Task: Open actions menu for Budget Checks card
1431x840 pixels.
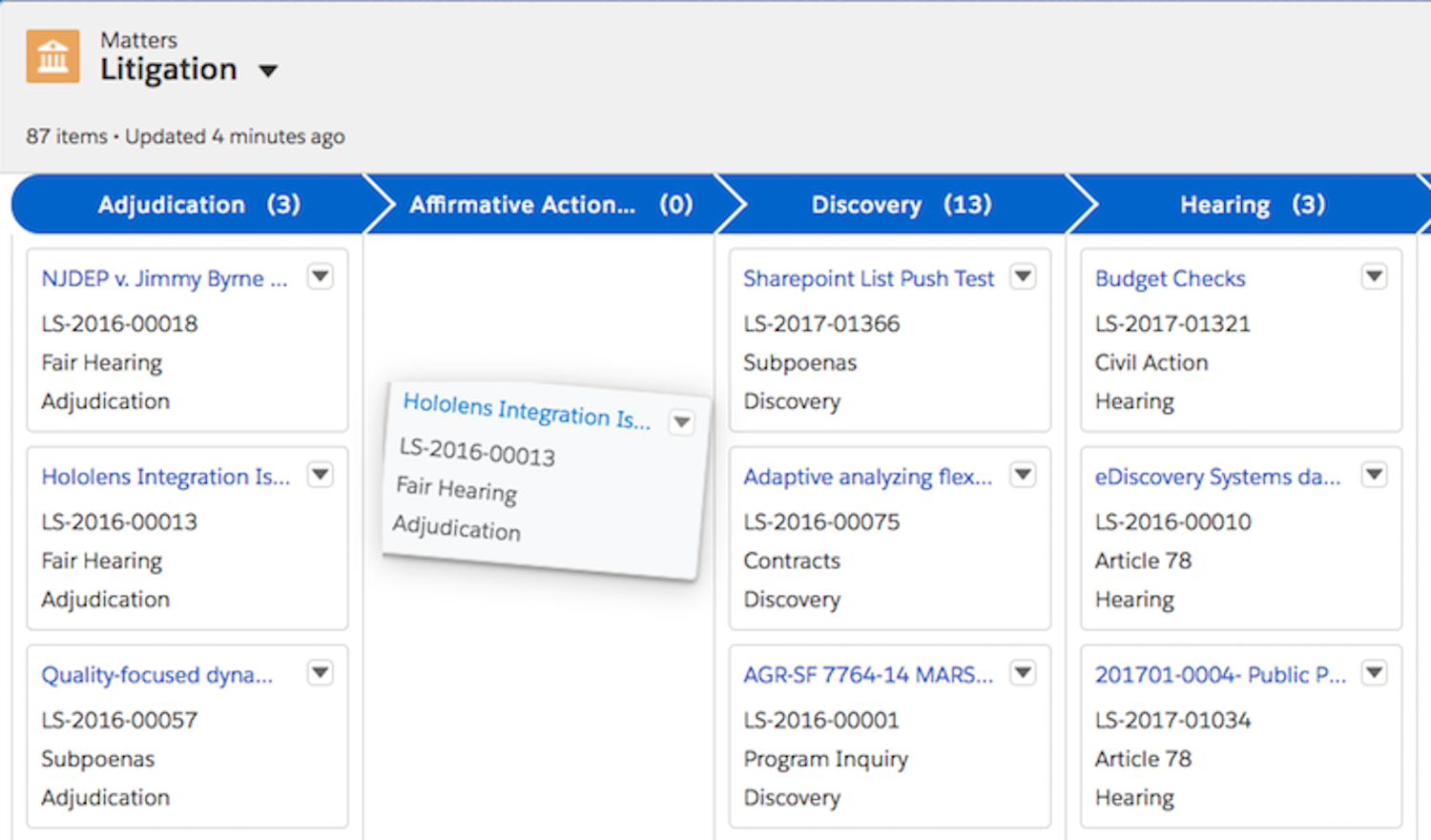Action: (x=1374, y=277)
